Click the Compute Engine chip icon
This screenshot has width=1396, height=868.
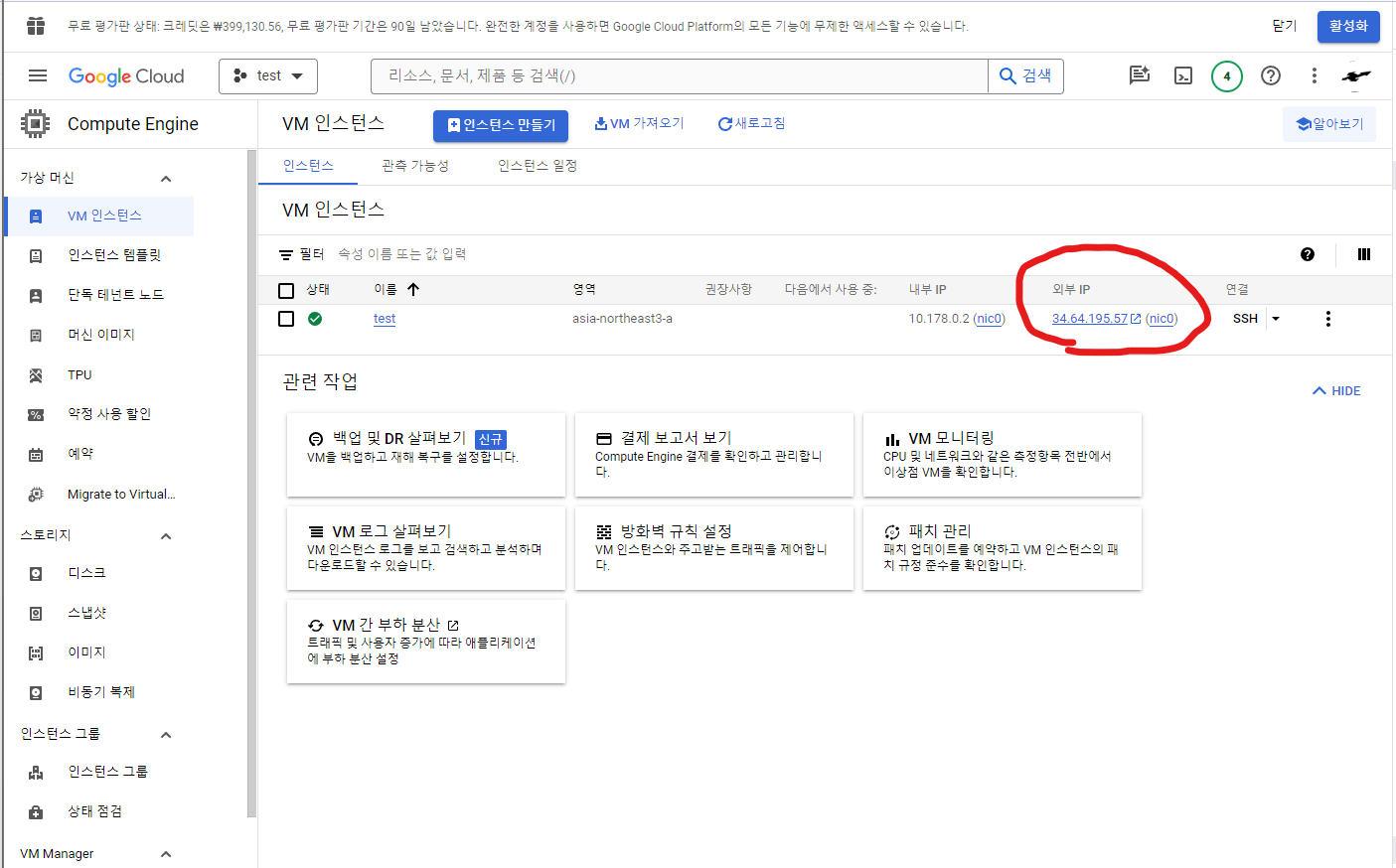click(35, 124)
